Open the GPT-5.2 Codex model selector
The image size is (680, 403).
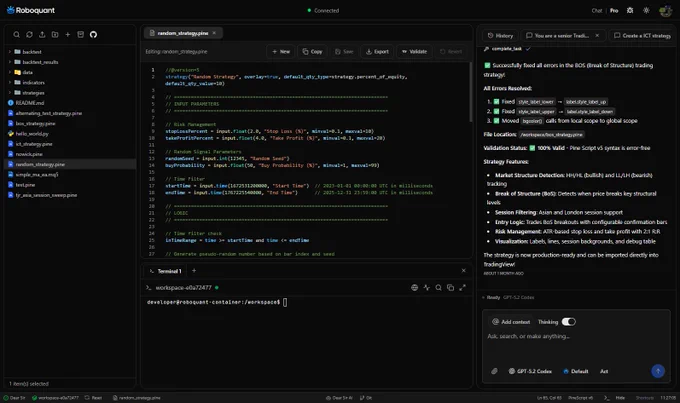(x=530, y=371)
